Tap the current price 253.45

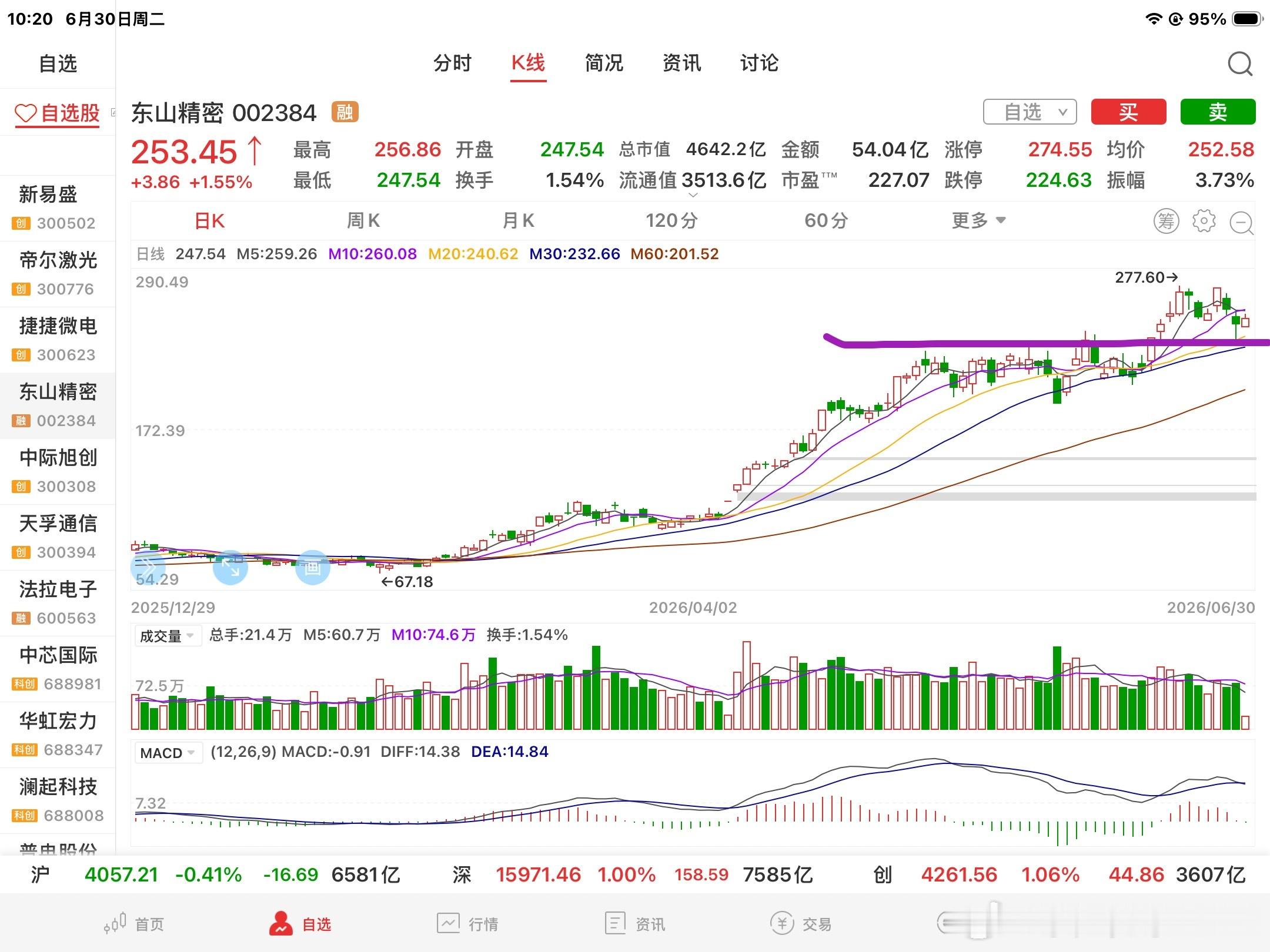[183, 152]
